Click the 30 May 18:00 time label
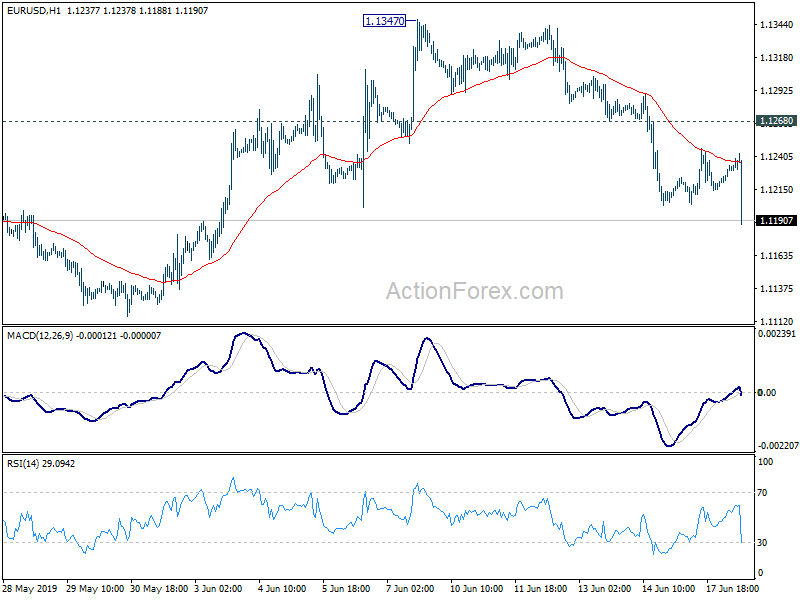The width and height of the screenshot is (800, 600). (x=159, y=589)
